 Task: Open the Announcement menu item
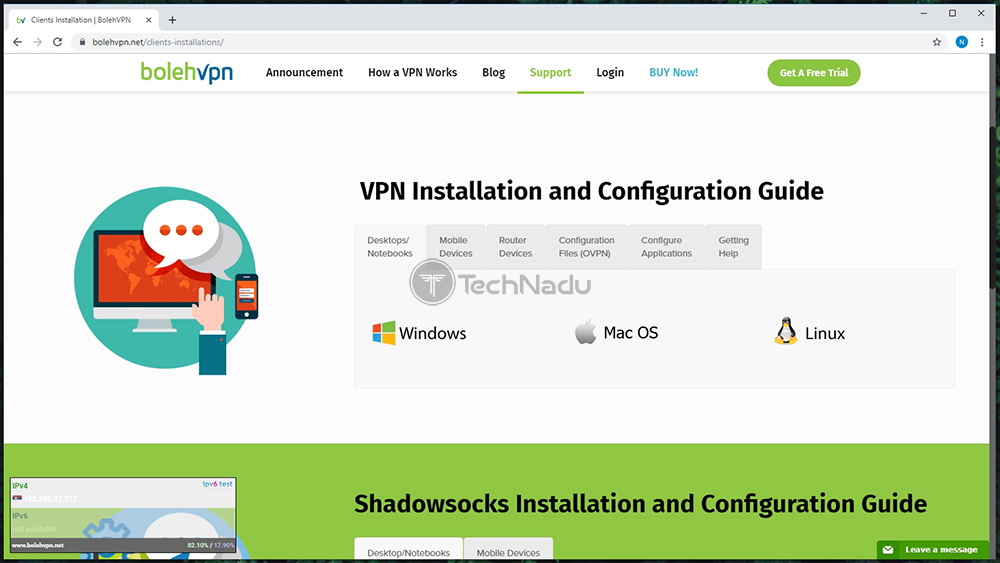point(304,73)
